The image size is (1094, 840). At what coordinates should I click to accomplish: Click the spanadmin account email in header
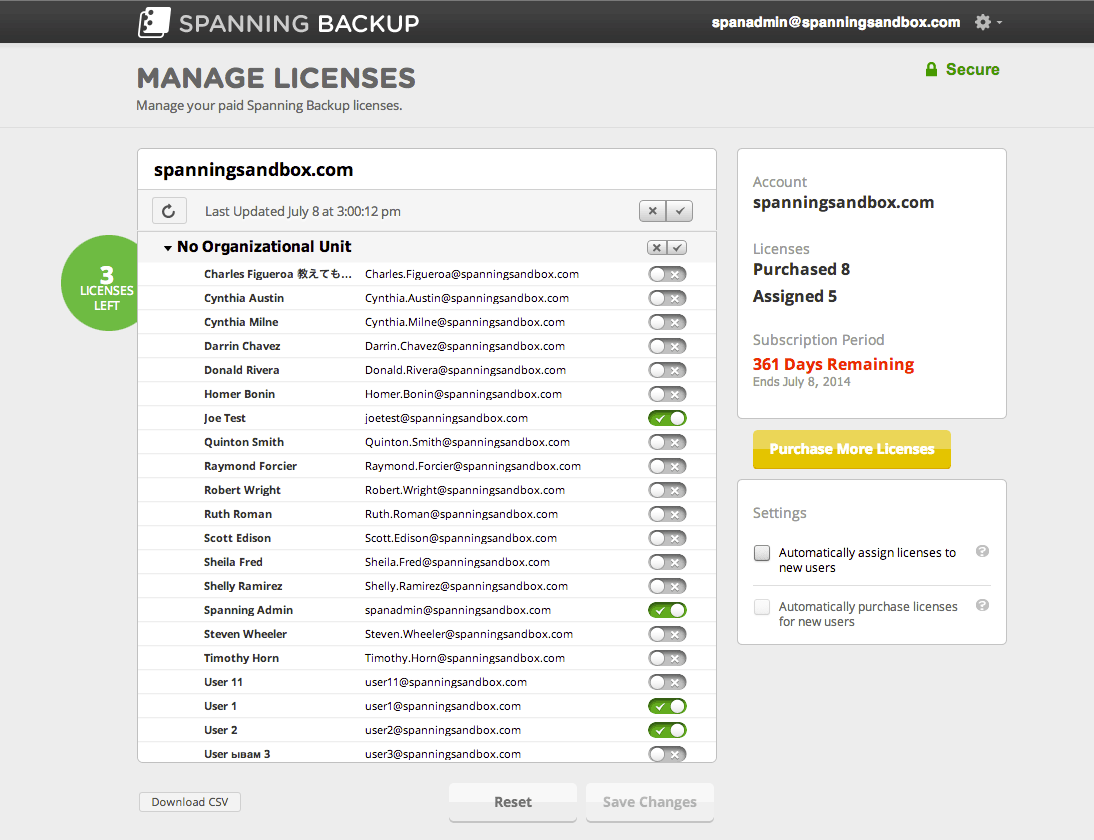(836, 22)
